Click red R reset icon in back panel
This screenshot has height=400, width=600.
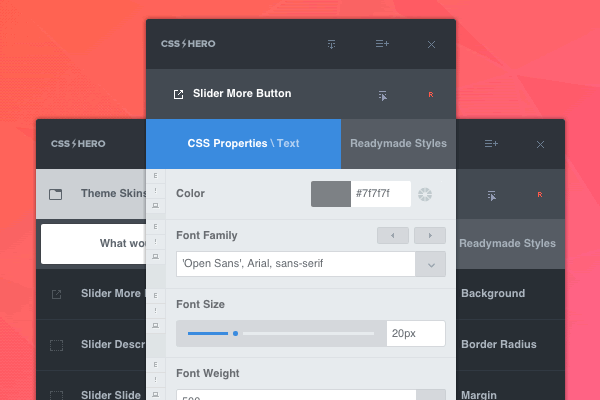tap(540, 194)
